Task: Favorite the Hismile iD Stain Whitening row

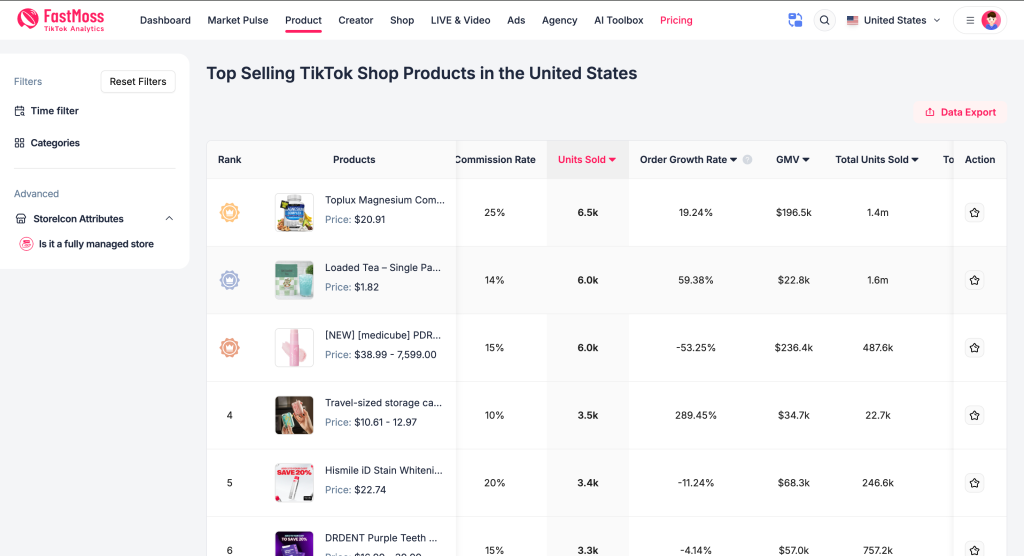Action: point(974,483)
